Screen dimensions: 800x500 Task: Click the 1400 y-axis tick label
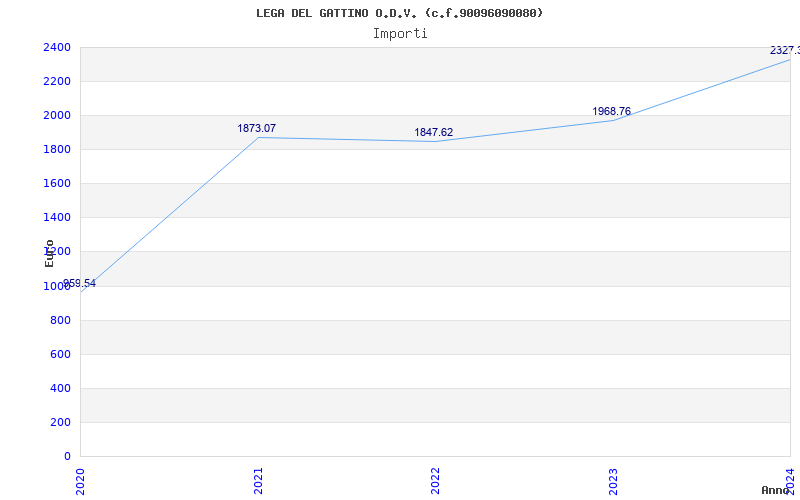[57, 218]
